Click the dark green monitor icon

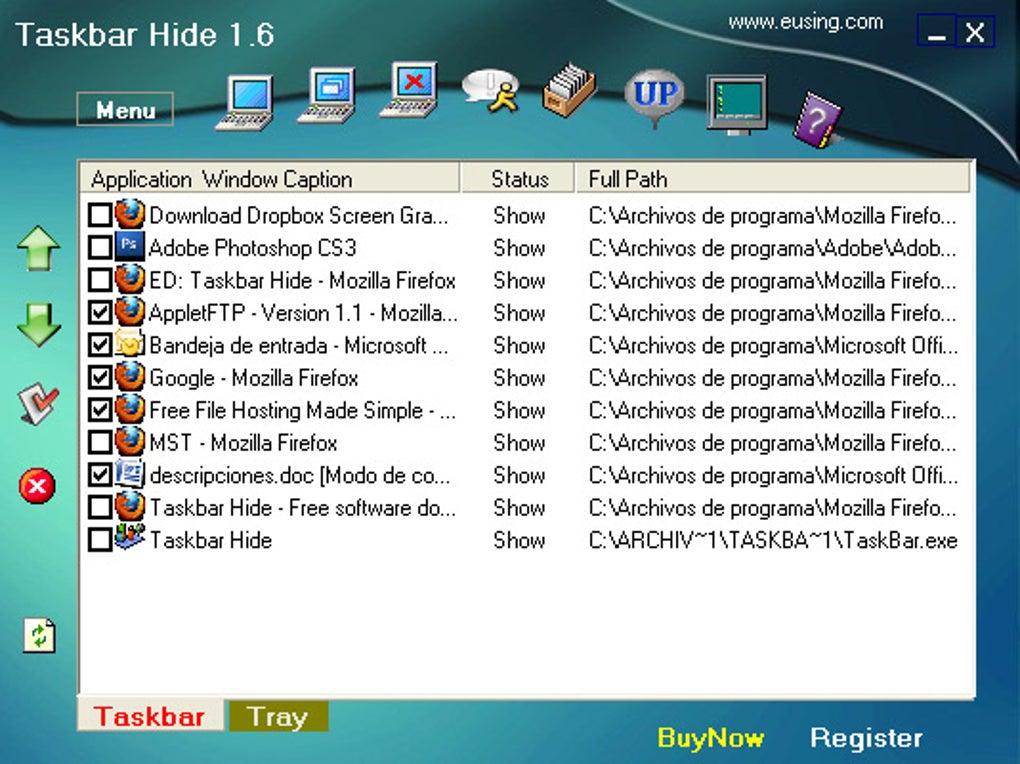pos(737,104)
